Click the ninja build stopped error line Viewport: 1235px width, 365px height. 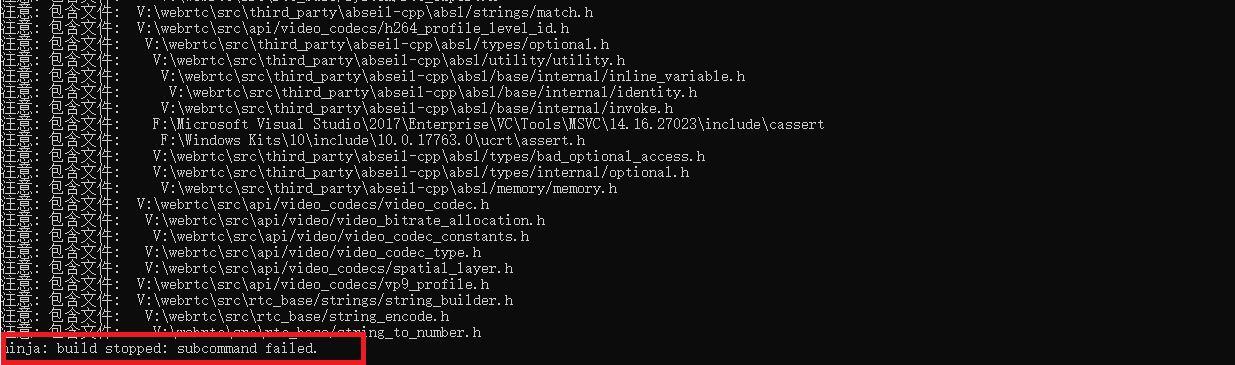point(160,349)
